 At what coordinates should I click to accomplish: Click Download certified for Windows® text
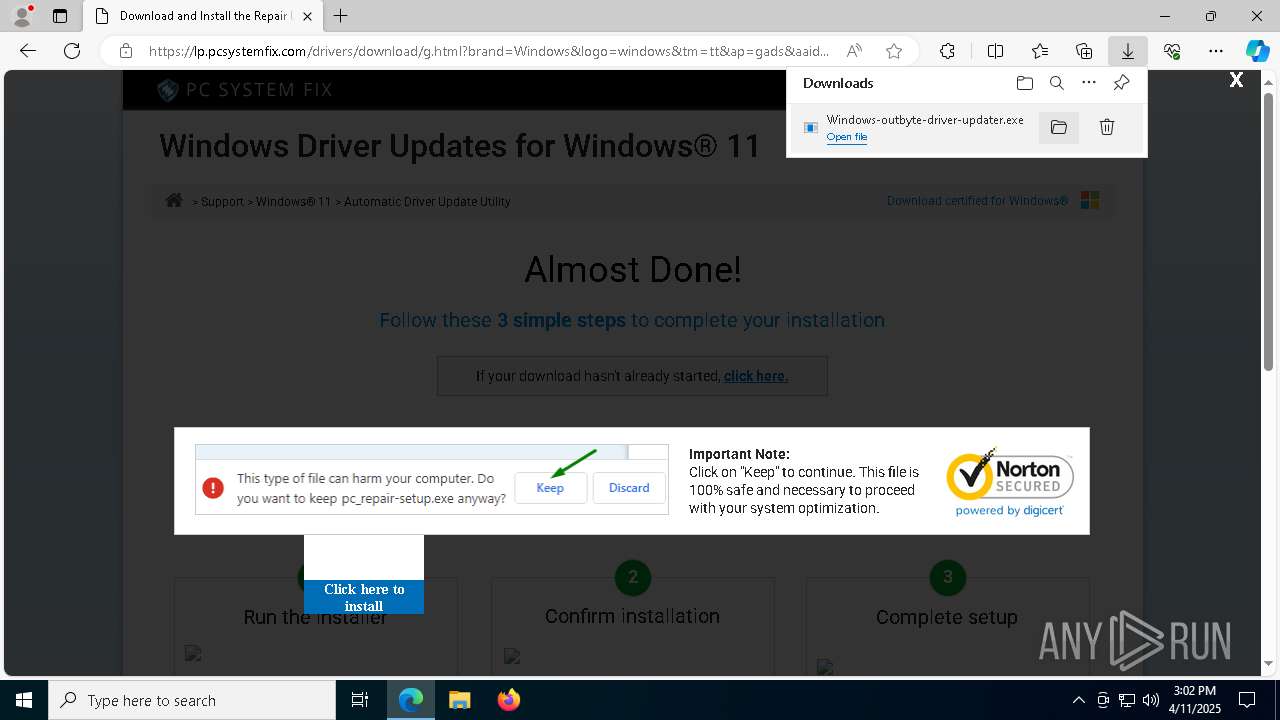[x=977, y=200]
